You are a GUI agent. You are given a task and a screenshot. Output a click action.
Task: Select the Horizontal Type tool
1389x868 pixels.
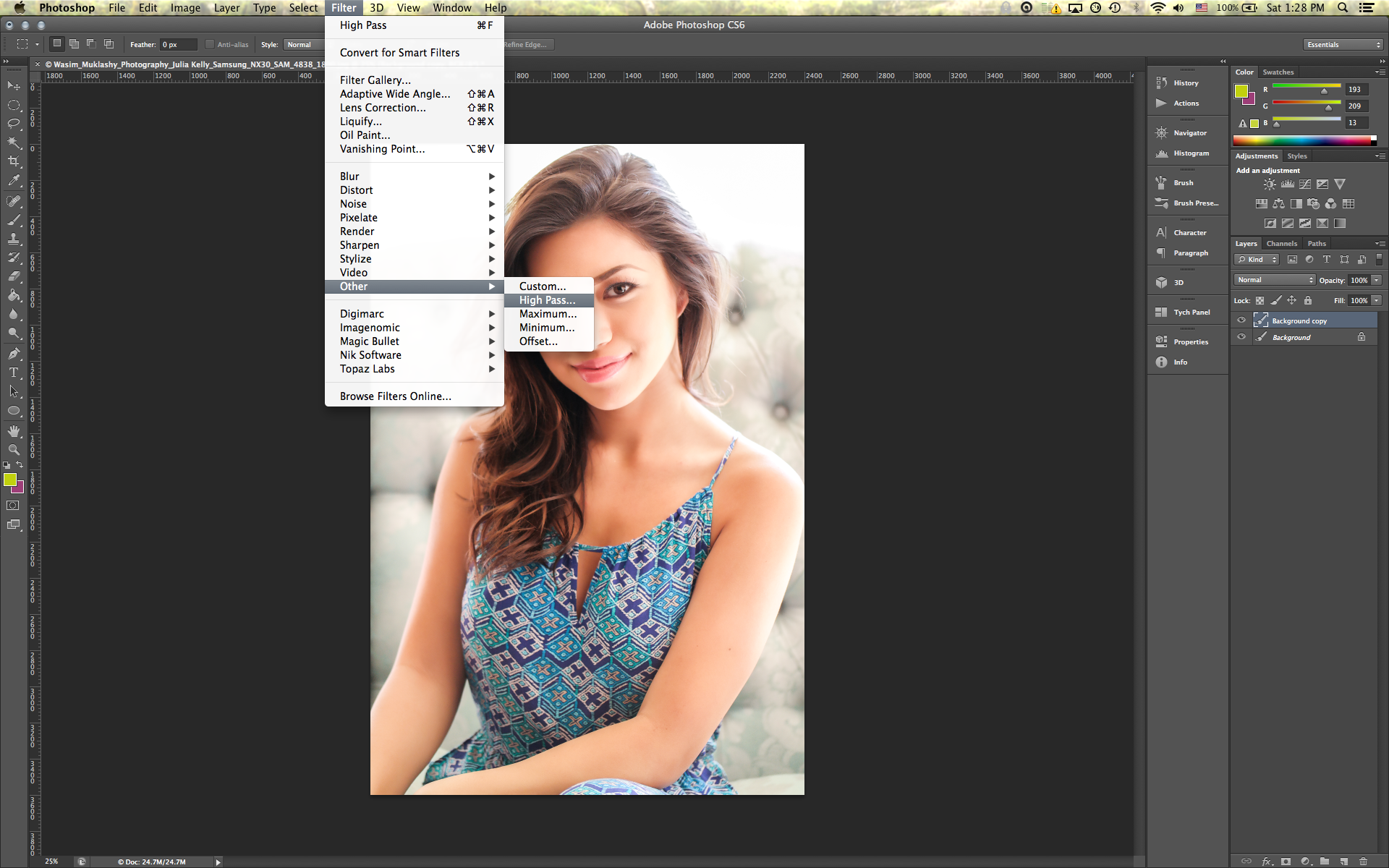click(14, 373)
